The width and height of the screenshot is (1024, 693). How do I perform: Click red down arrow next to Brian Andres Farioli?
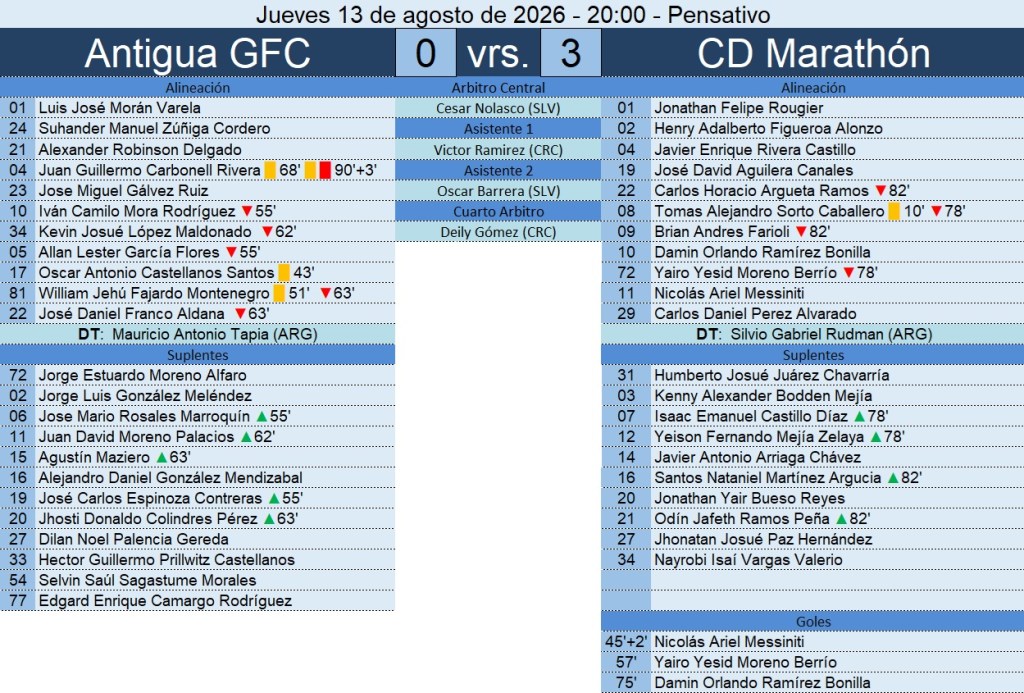[801, 232]
